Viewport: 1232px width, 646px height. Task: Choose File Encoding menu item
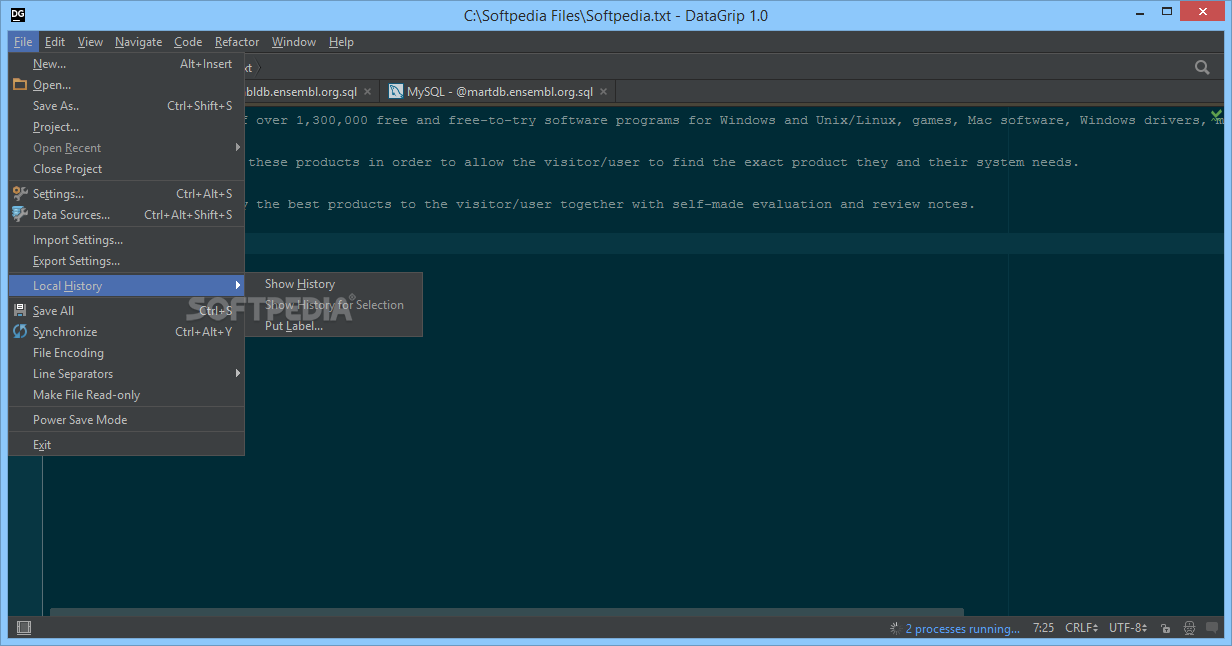126,353
